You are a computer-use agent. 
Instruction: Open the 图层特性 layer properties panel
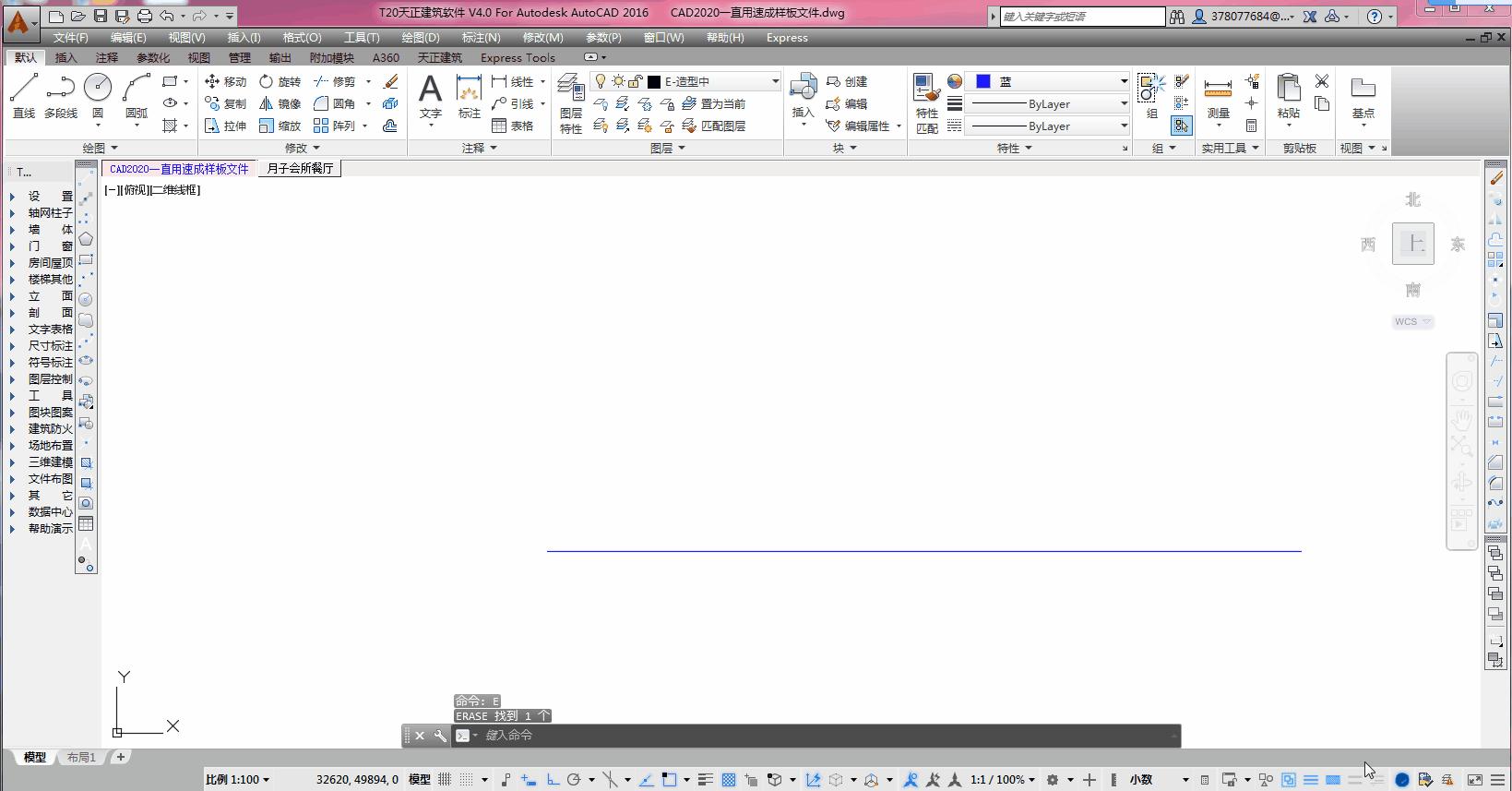pos(571,102)
